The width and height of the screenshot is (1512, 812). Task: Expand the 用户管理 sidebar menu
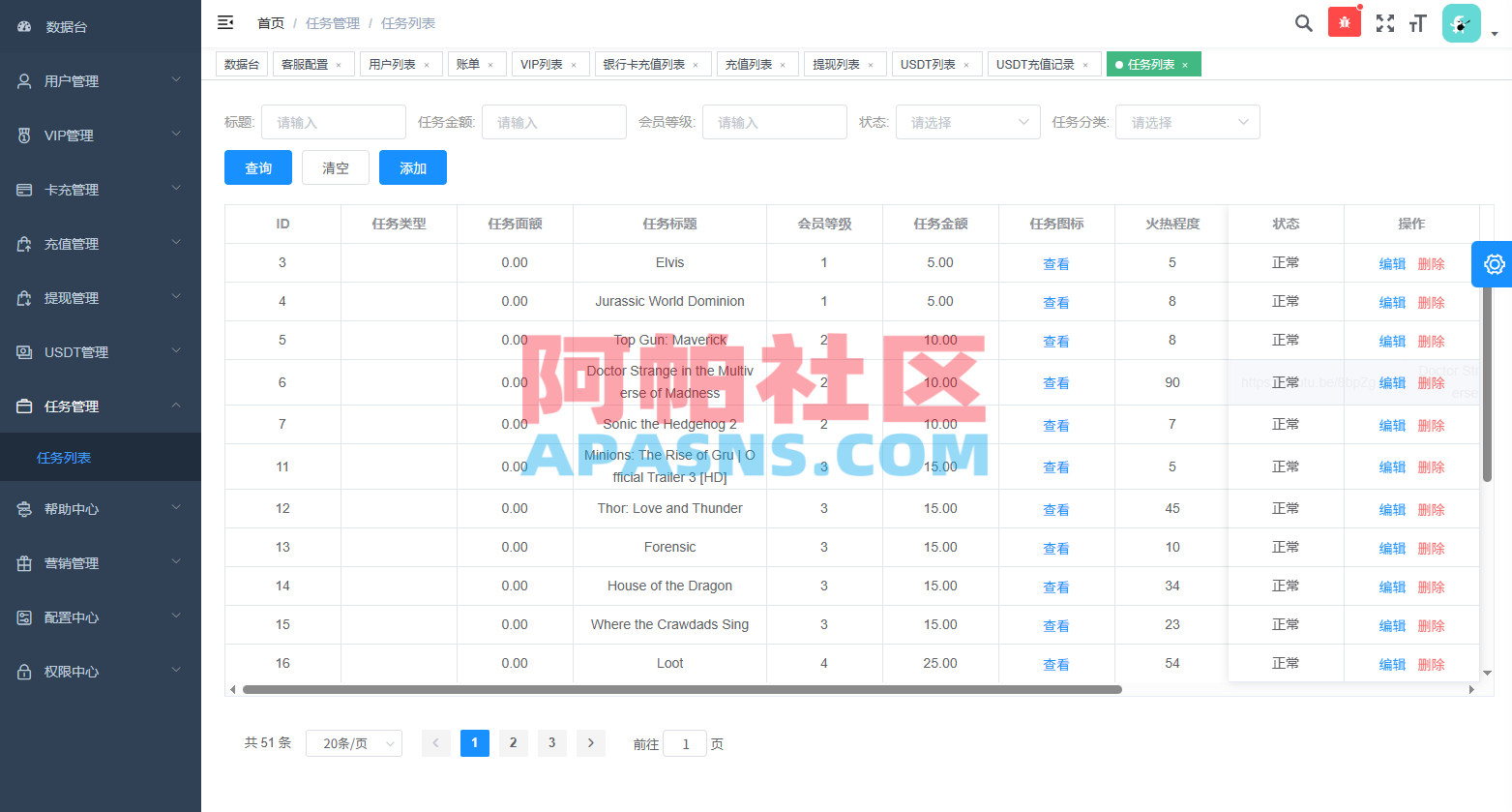click(101, 81)
